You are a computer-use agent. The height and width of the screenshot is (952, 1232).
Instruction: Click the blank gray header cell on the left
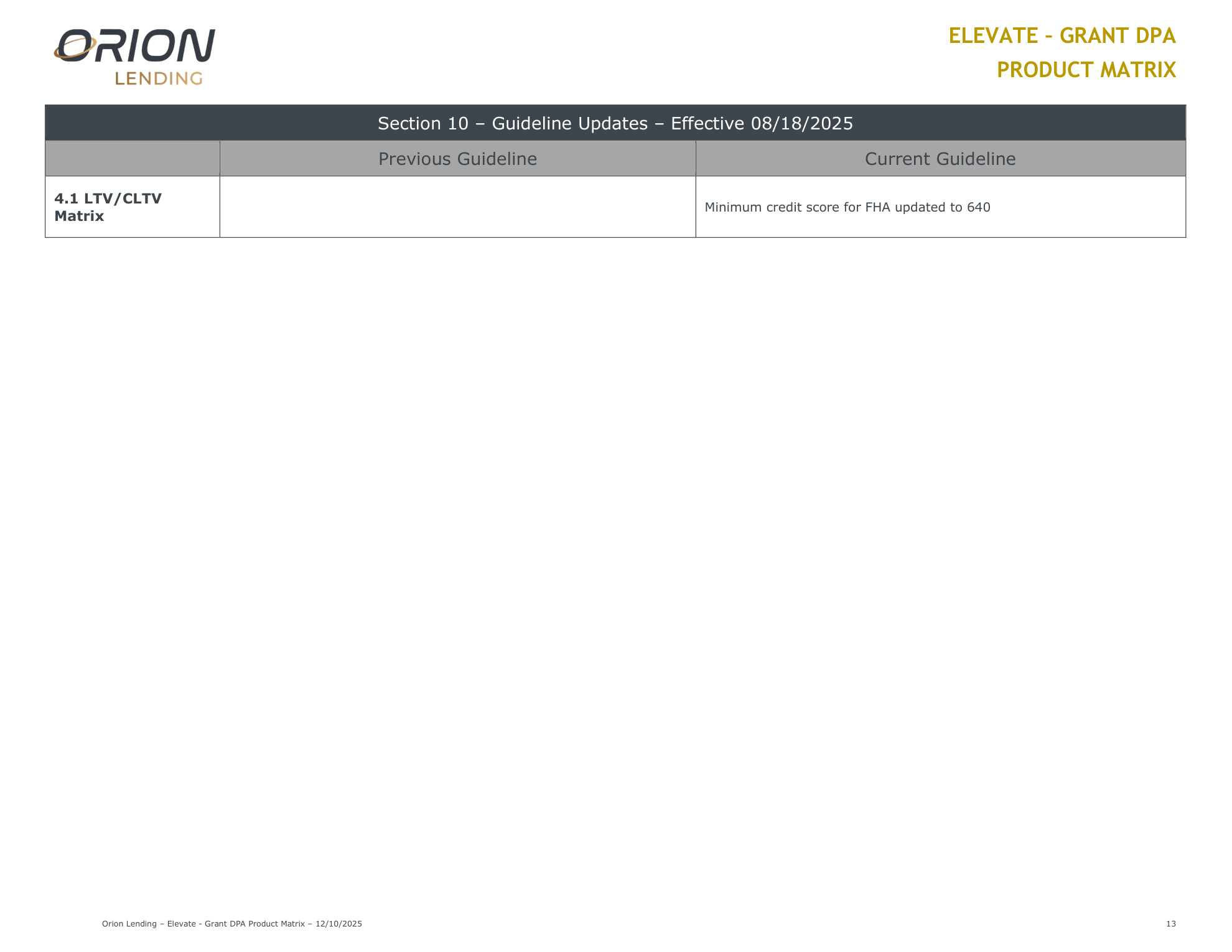[132, 159]
